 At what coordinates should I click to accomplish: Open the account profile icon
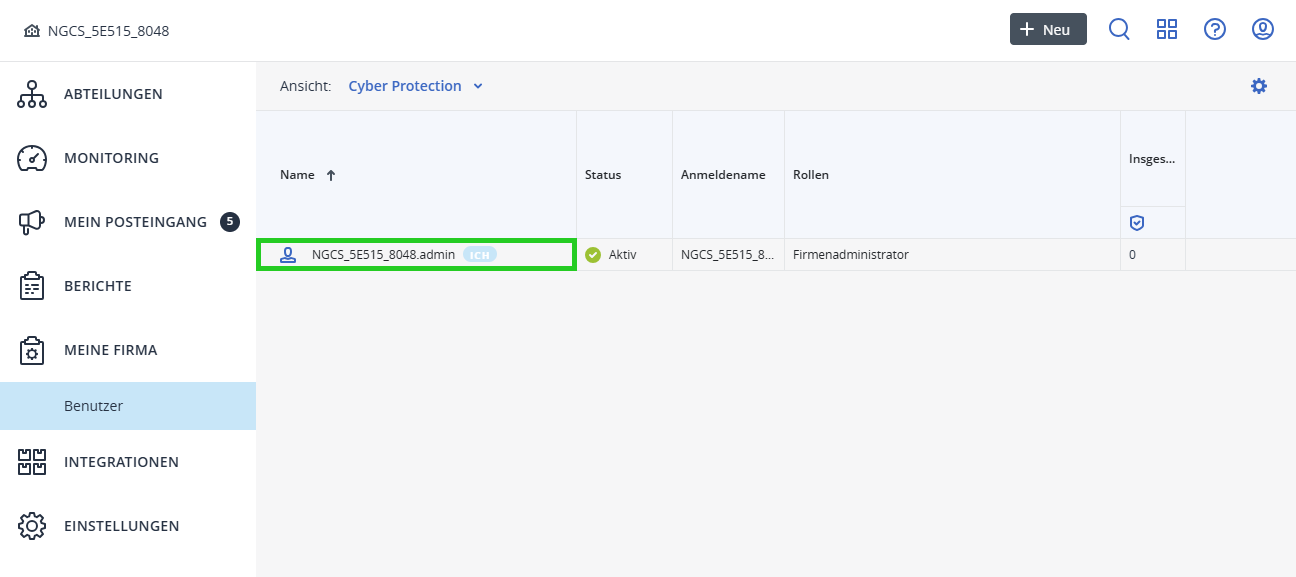(x=1262, y=29)
